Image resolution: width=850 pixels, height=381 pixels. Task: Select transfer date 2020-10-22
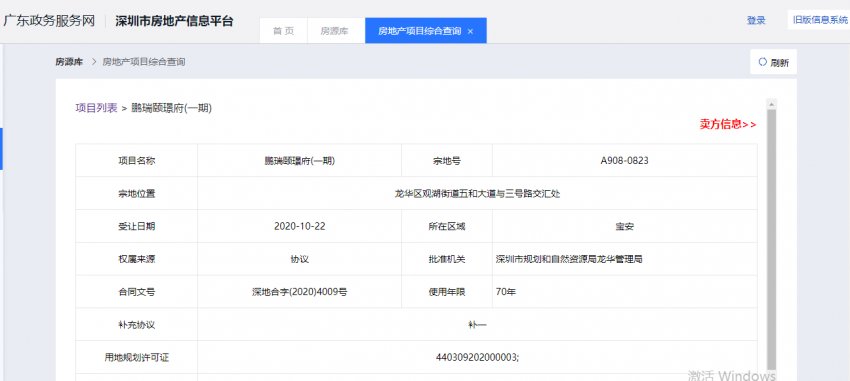point(300,226)
